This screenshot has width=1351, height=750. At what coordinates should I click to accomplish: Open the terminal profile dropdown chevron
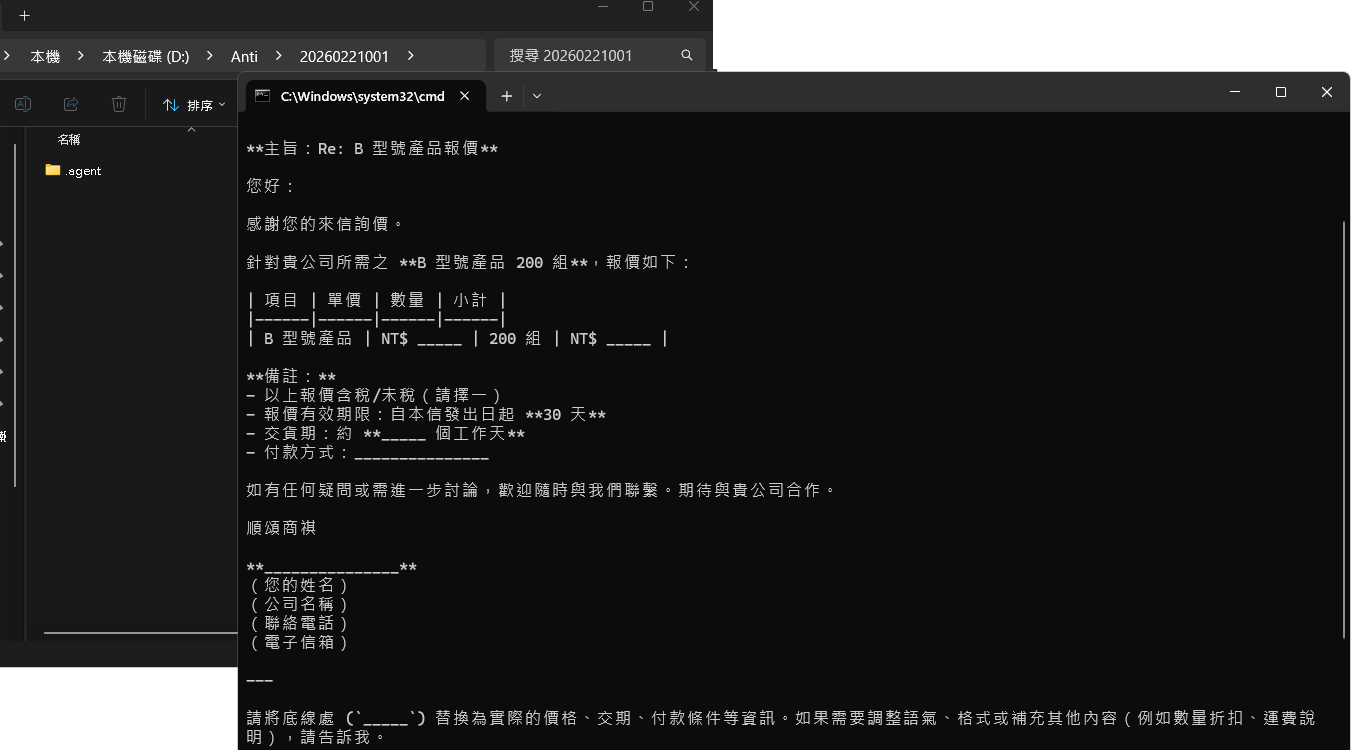pos(537,95)
